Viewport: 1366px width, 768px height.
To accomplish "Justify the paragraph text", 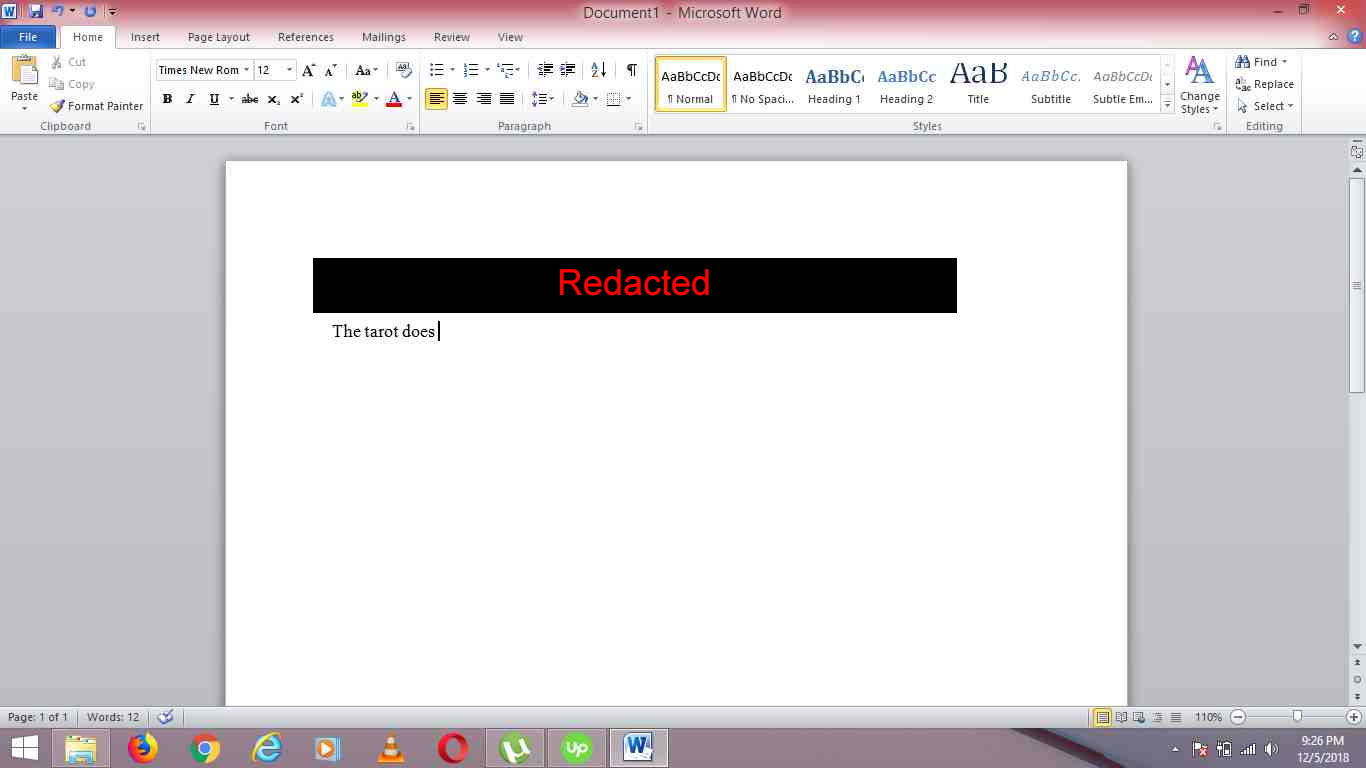I will pyautogui.click(x=507, y=99).
